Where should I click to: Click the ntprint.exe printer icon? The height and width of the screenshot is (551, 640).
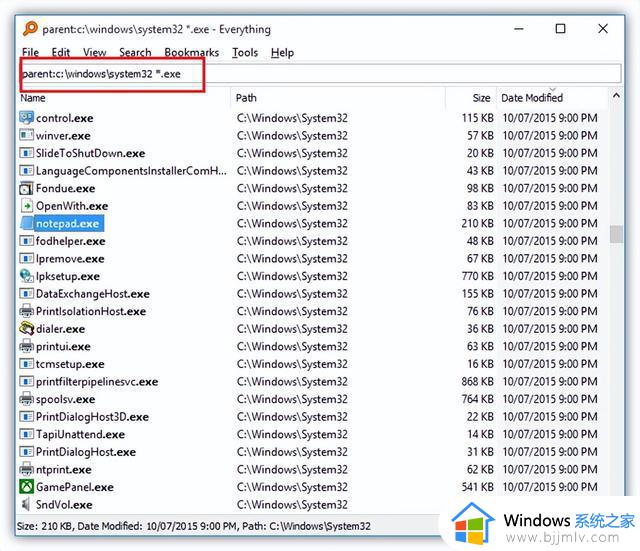click(x=27, y=469)
